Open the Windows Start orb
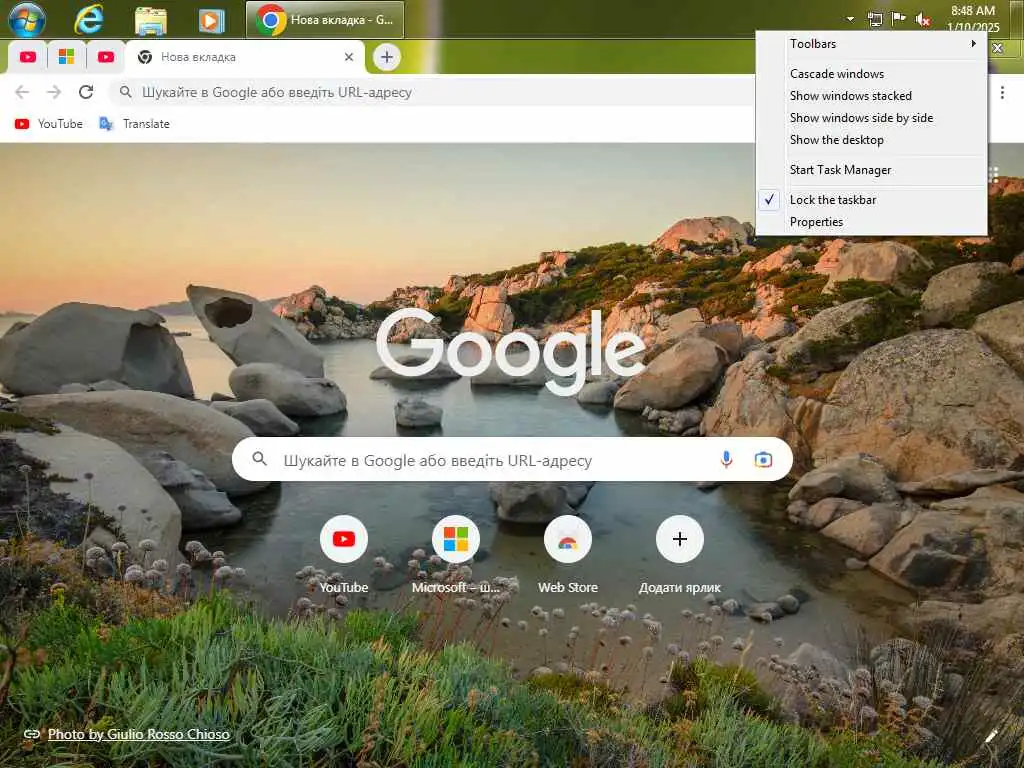The image size is (1024, 768). click(x=27, y=19)
